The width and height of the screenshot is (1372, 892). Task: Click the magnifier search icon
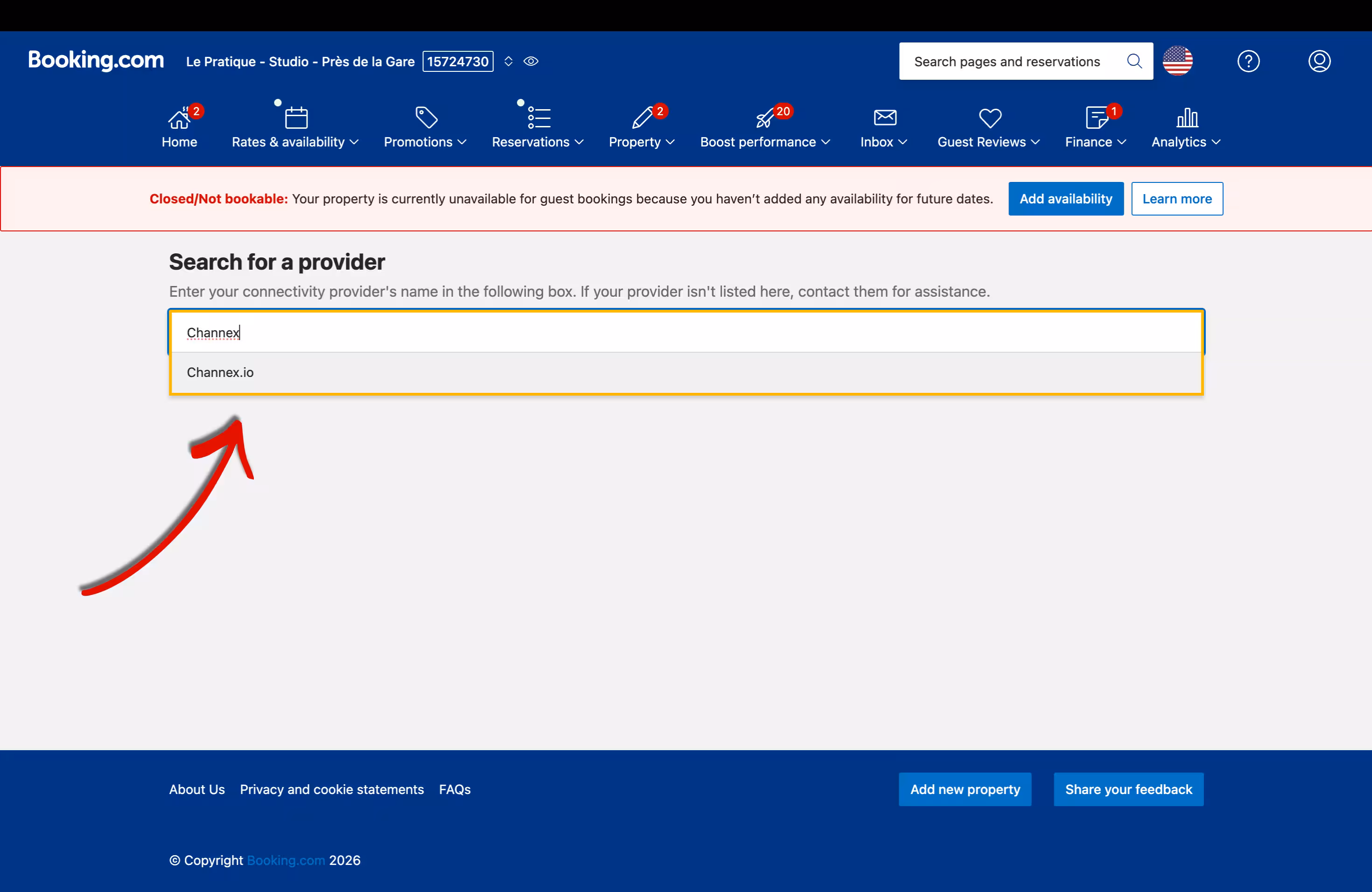point(1134,61)
